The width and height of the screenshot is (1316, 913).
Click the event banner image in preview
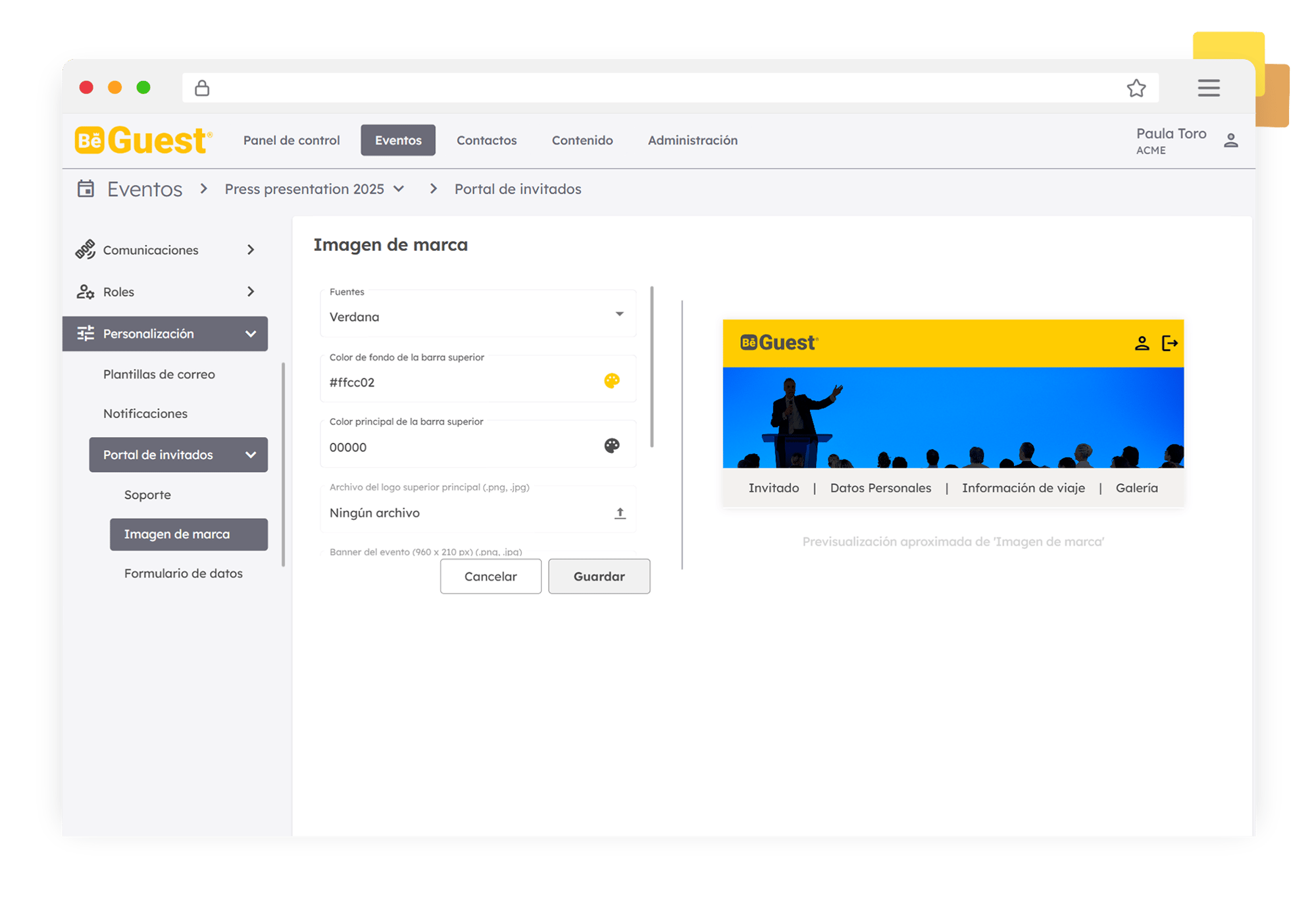click(953, 417)
